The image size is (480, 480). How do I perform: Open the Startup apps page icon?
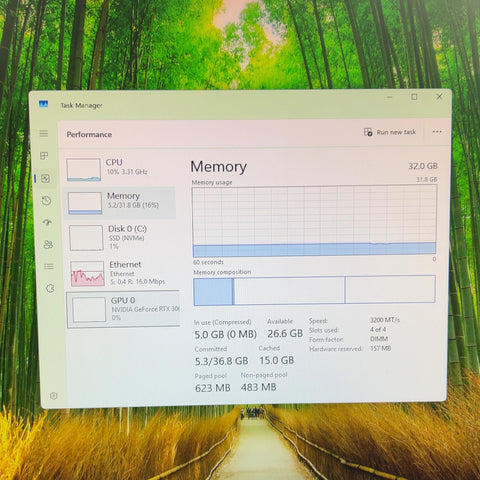(47, 222)
